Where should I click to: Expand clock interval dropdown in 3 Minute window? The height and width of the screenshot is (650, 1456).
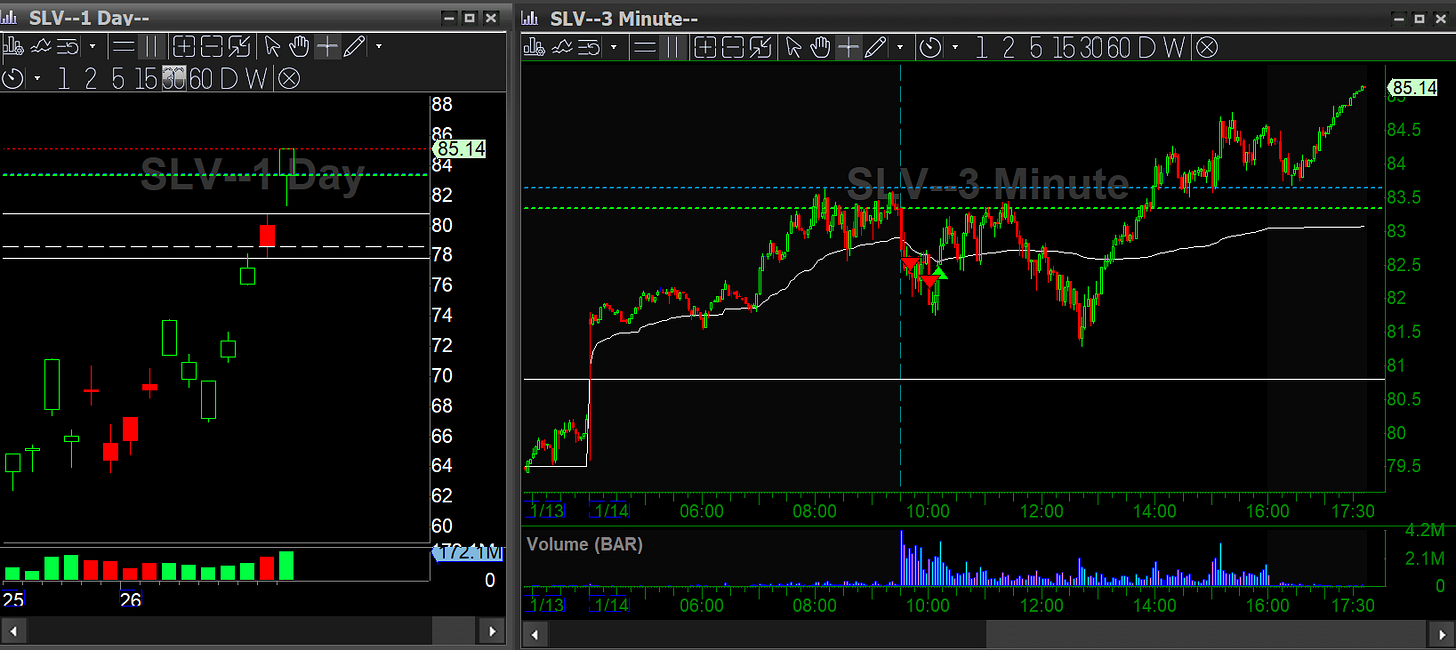click(x=954, y=46)
